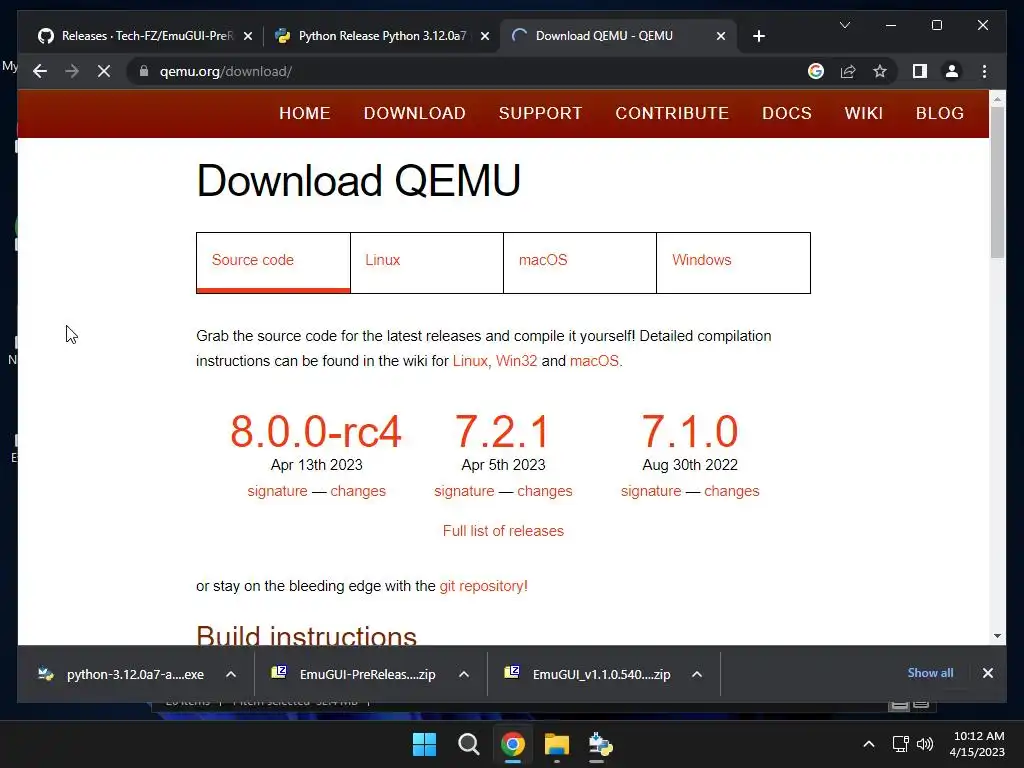This screenshot has width=1024, height=768.
Task: Close the downloads bar
Action: 987,673
